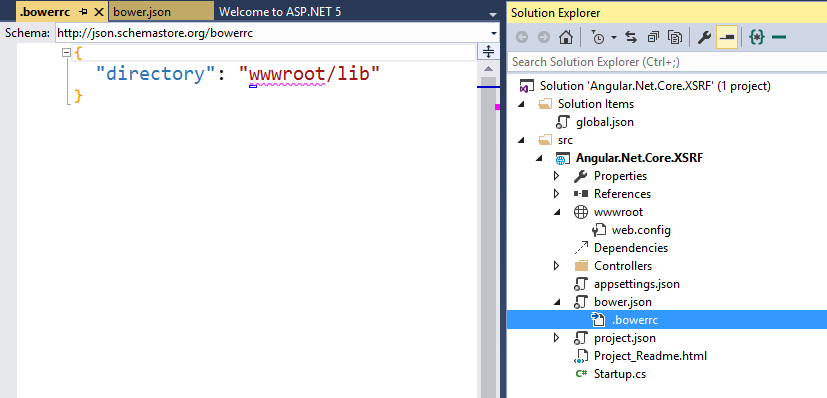827x398 pixels.
Task: Click the magenta marker on scrollbar
Action: click(497, 107)
